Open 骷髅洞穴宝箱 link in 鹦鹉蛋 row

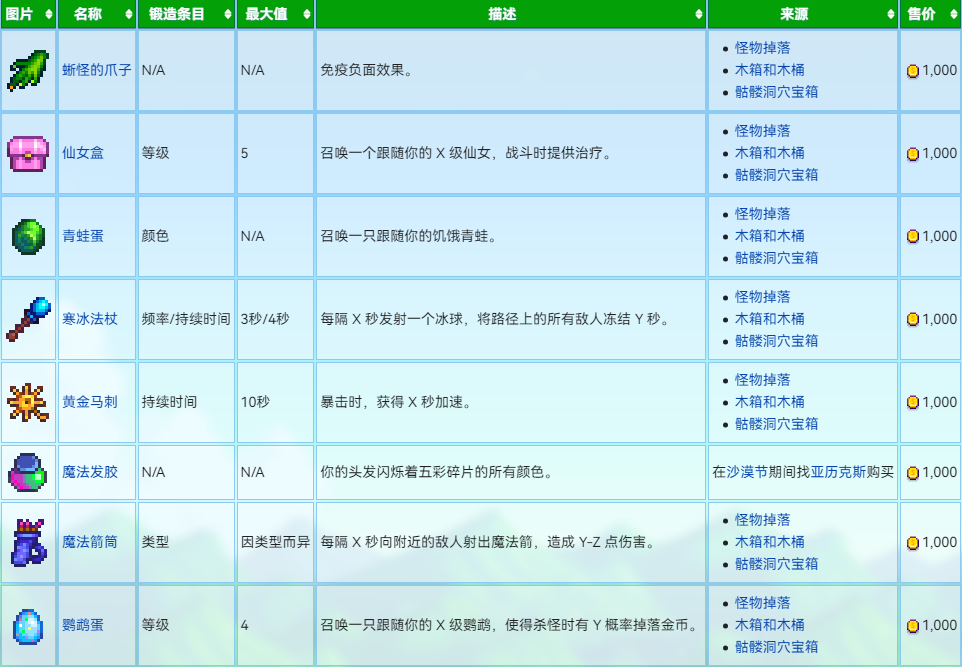point(776,647)
